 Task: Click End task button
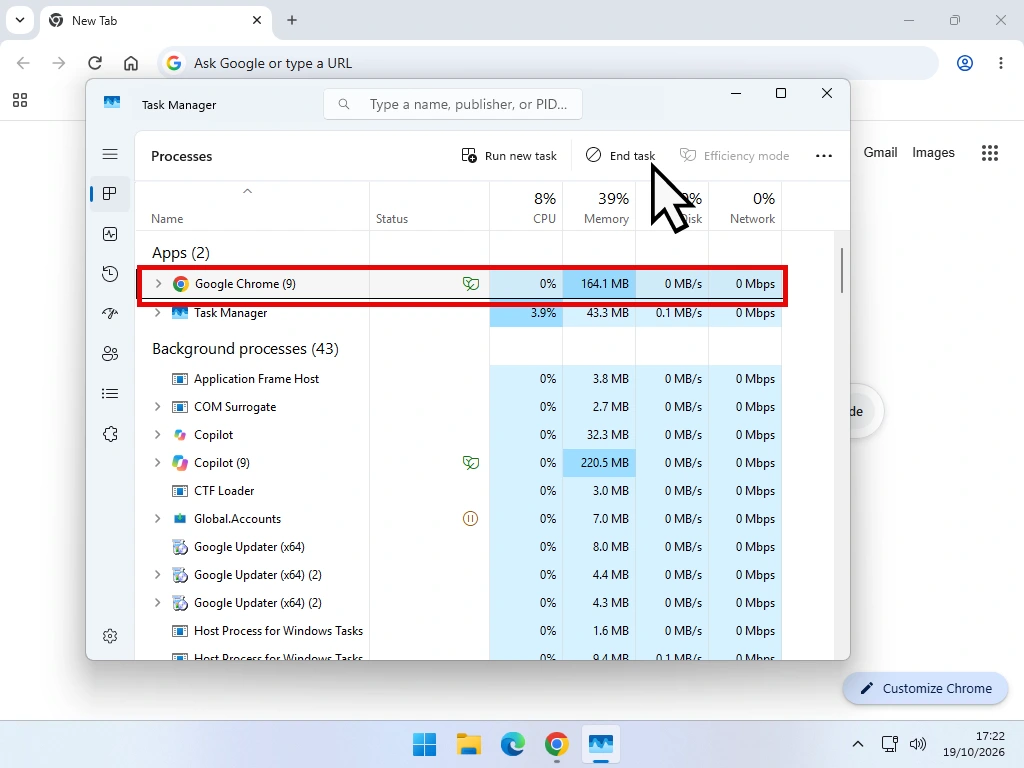620,155
